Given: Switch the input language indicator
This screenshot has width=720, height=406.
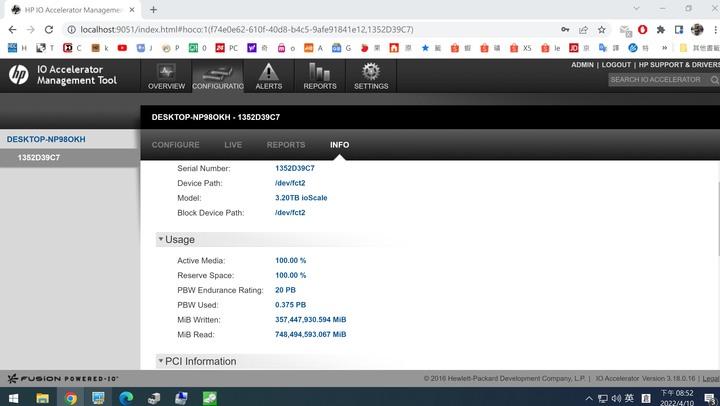Looking at the screenshot, I should coord(629,398).
